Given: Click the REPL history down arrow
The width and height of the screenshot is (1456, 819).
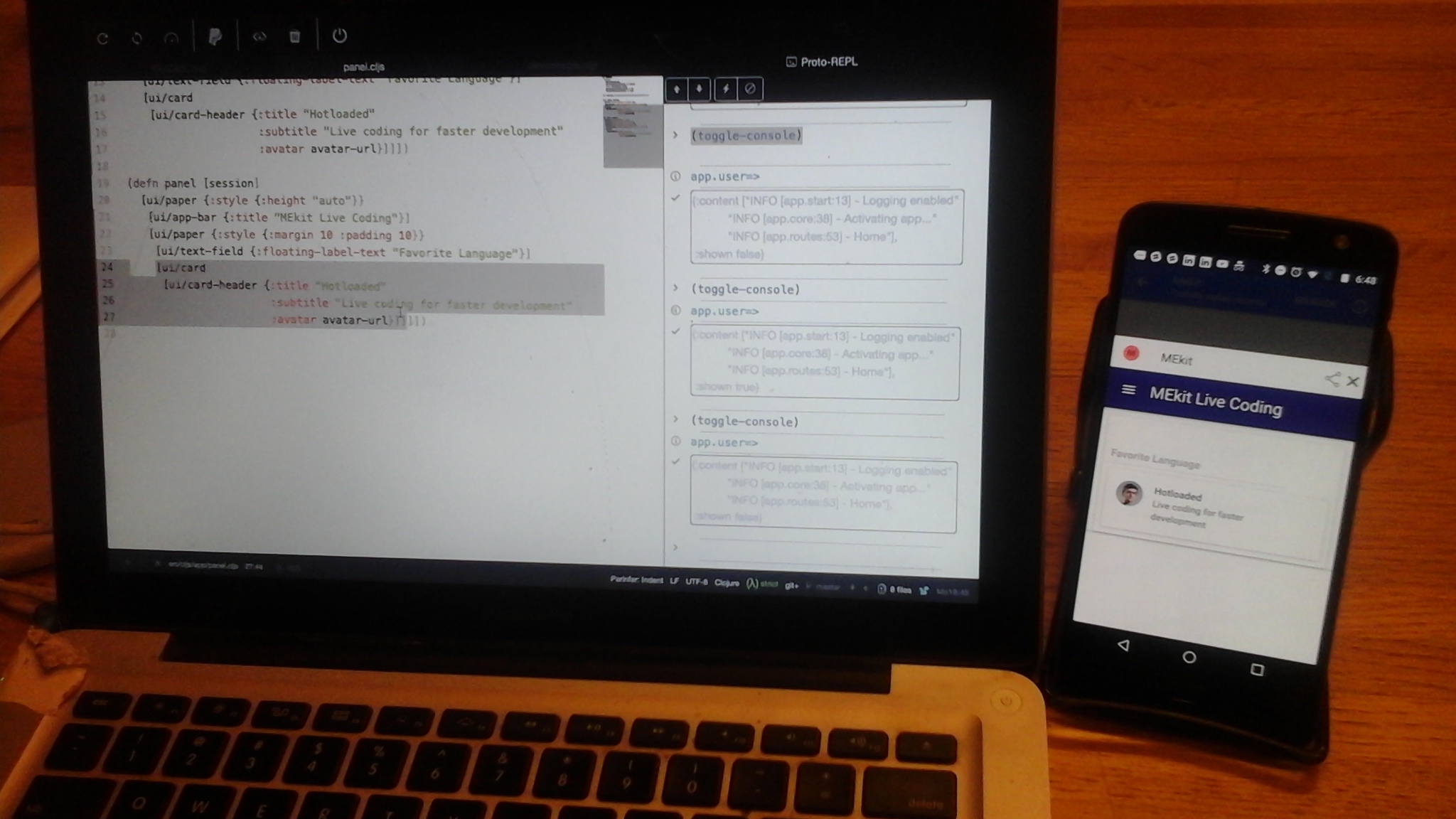Looking at the screenshot, I should 700,89.
